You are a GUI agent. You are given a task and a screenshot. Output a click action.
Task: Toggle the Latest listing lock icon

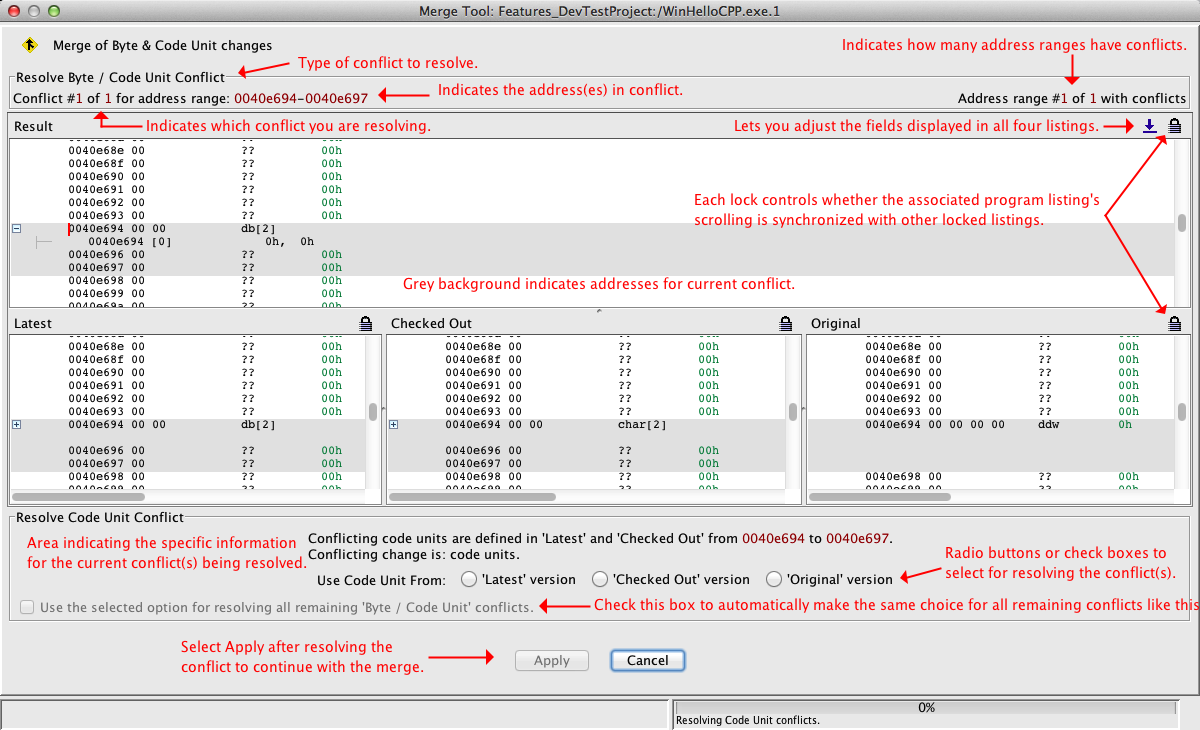pyautogui.click(x=366, y=323)
